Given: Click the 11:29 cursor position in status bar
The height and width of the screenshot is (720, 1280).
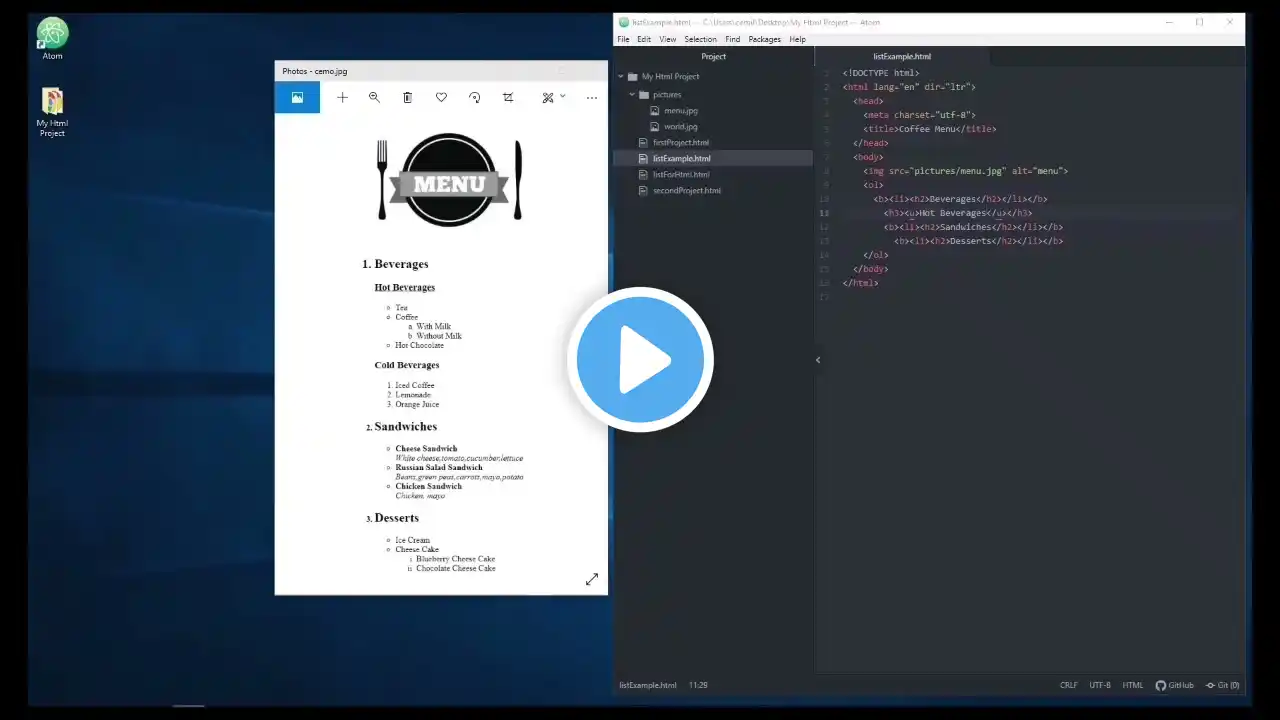Looking at the screenshot, I should point(698,685).
